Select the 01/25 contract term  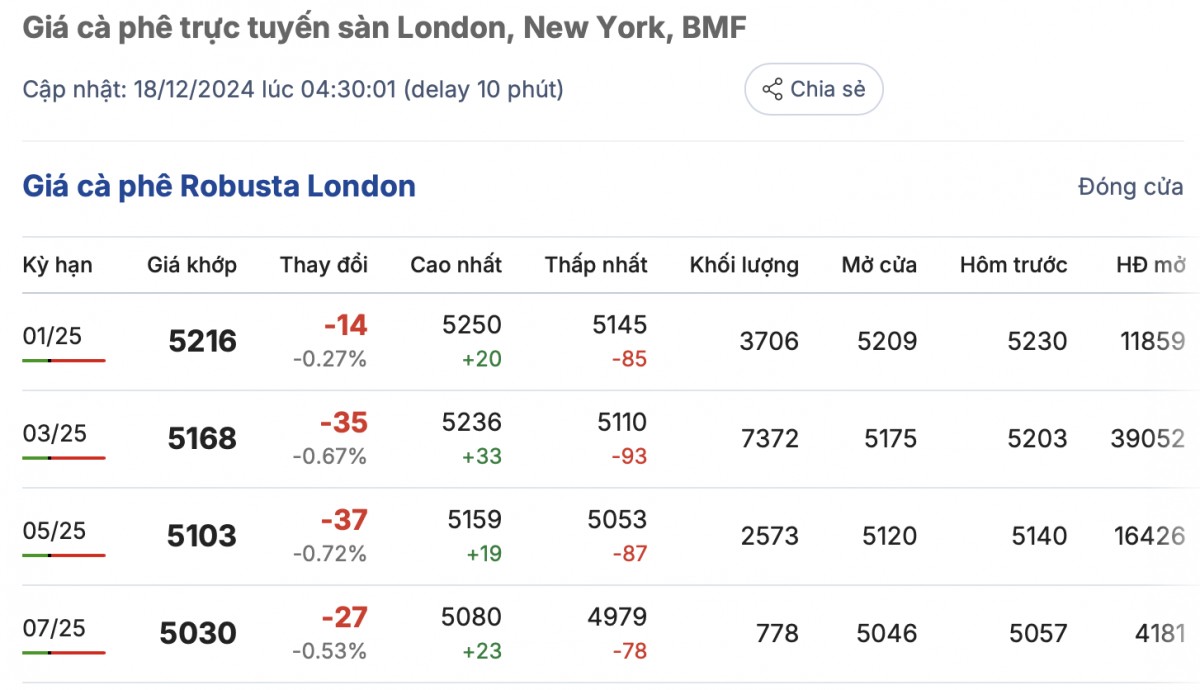52,336
